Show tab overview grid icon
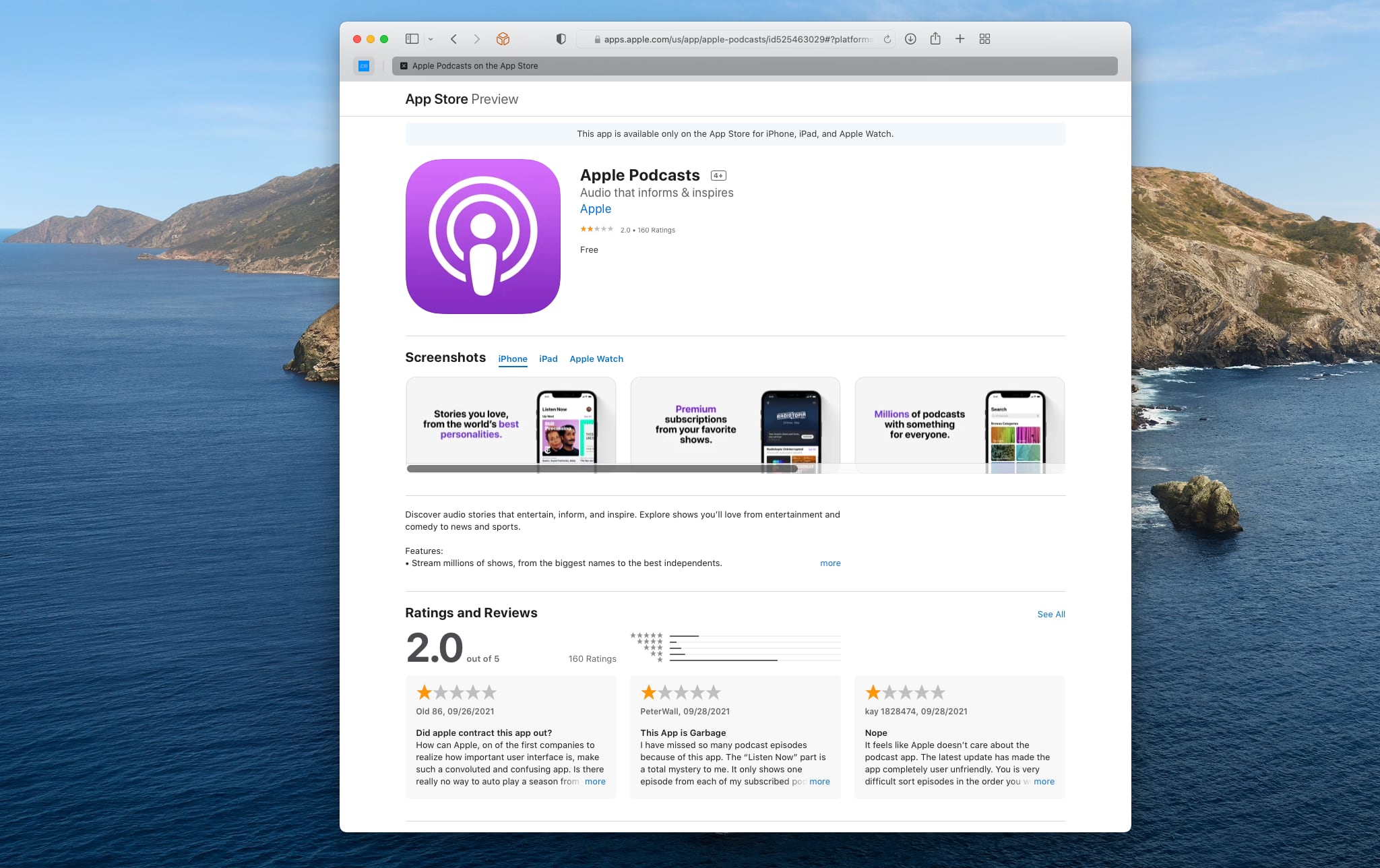Viewport: 1380px width, 868px height. (984, 39)
